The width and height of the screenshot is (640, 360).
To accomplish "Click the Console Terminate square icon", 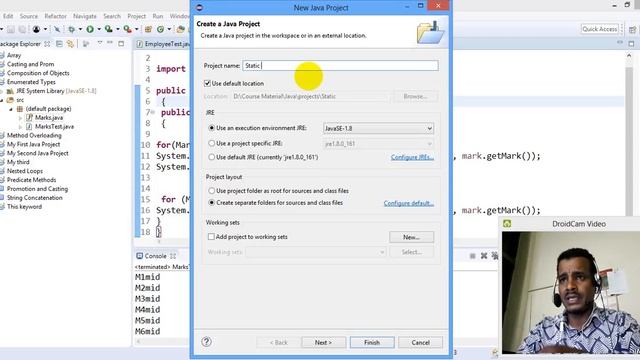I will tap(472, 256).
